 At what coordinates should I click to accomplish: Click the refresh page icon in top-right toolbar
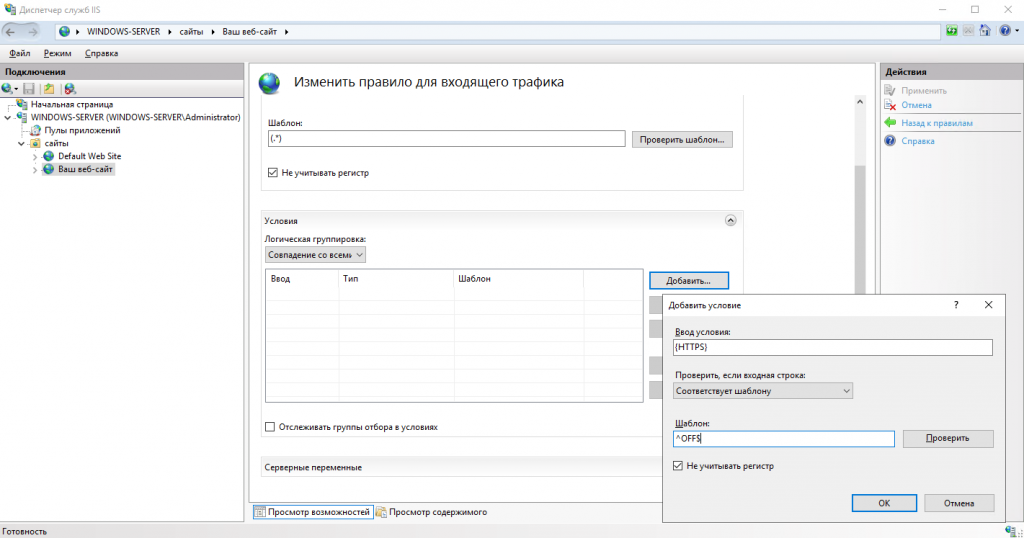(x=952, y=31)
